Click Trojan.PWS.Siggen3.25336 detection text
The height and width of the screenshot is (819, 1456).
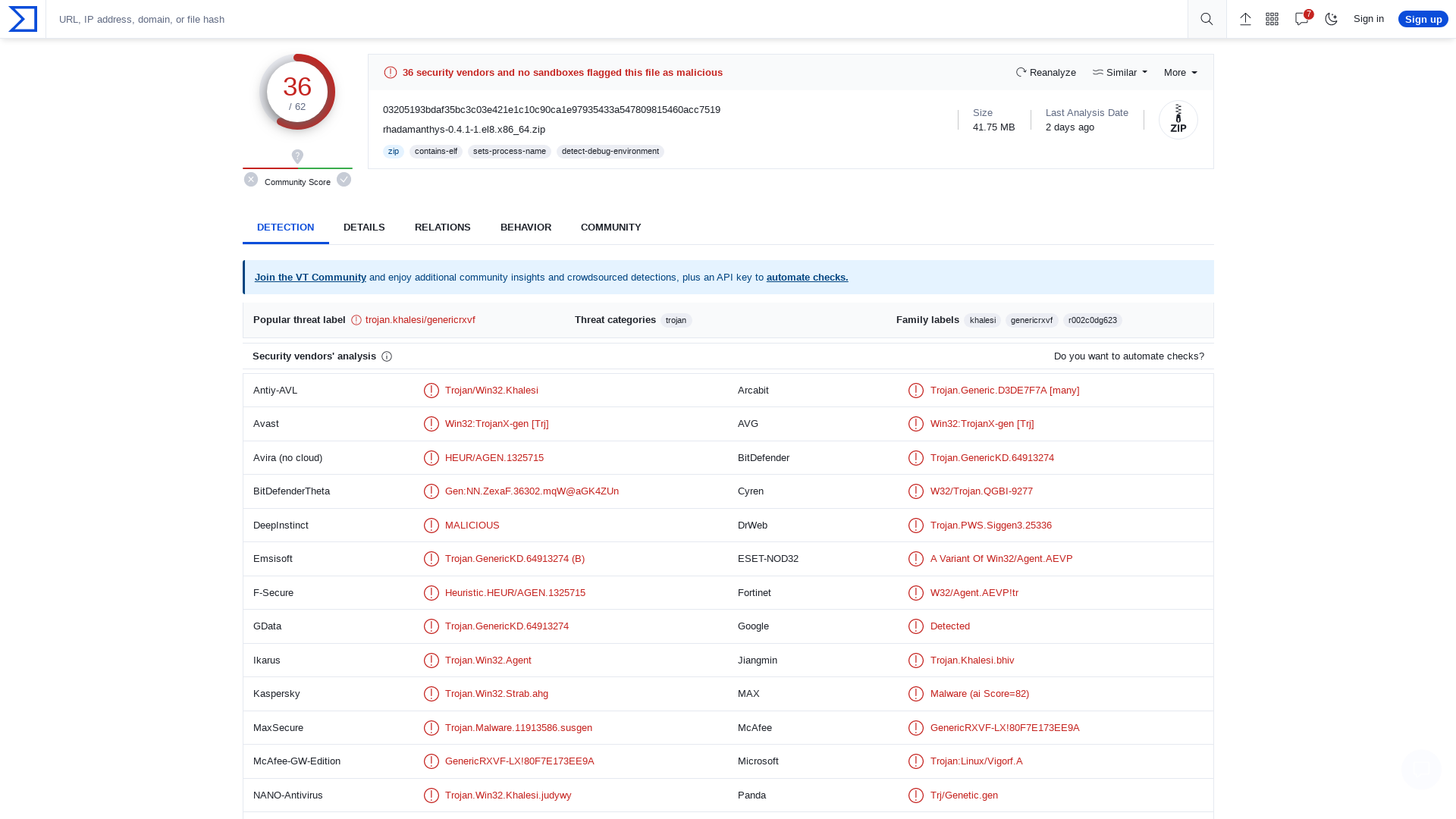point(991,526)
